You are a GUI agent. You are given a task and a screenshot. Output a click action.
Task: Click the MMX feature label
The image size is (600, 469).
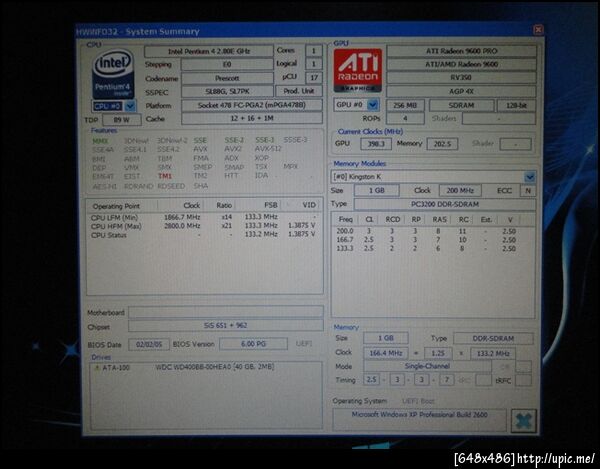(x=100, y=141)
